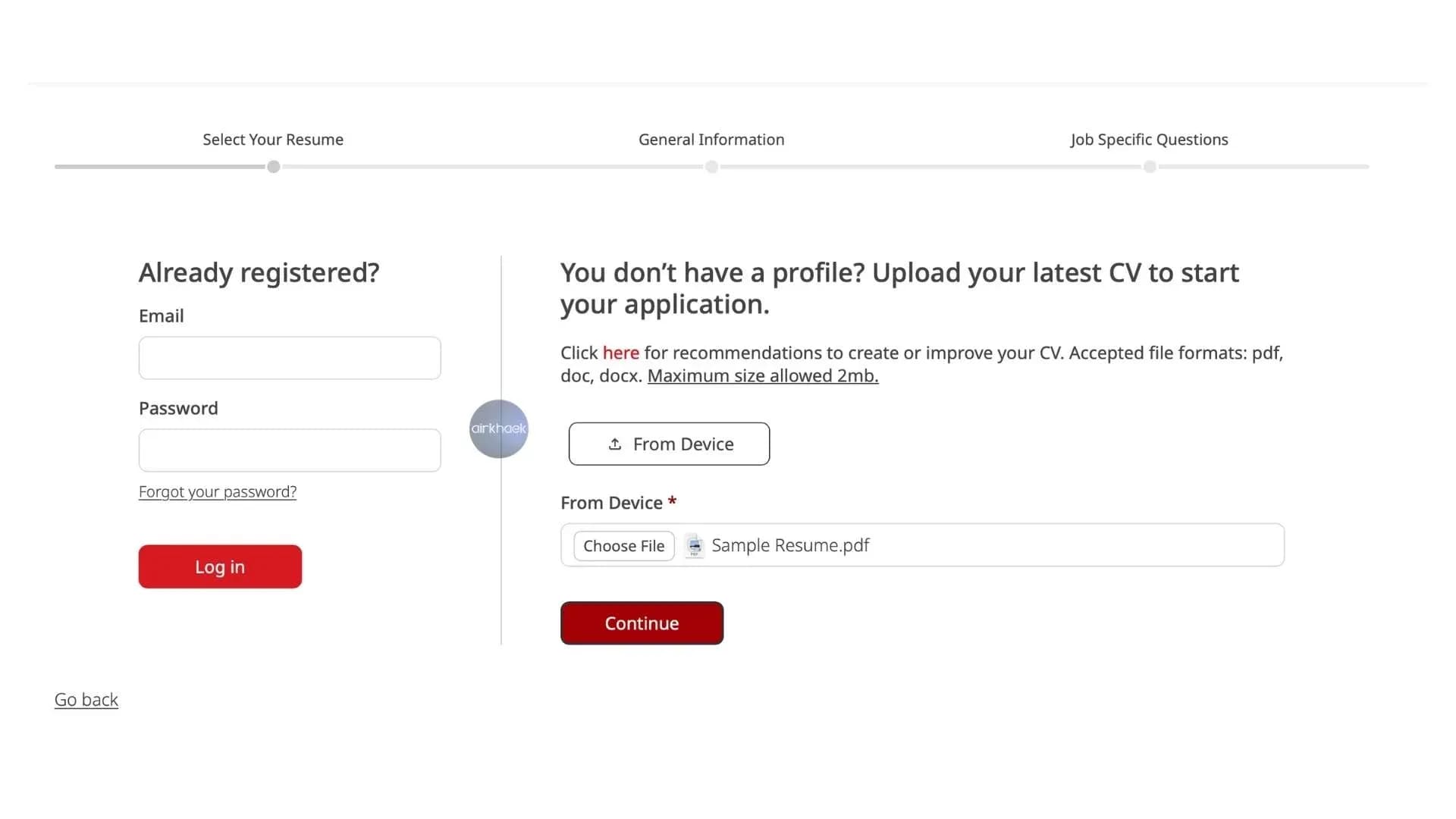1456x819 pixels.
Task: Click the Job Specific Questions step dot
Action: [1150, 167]
